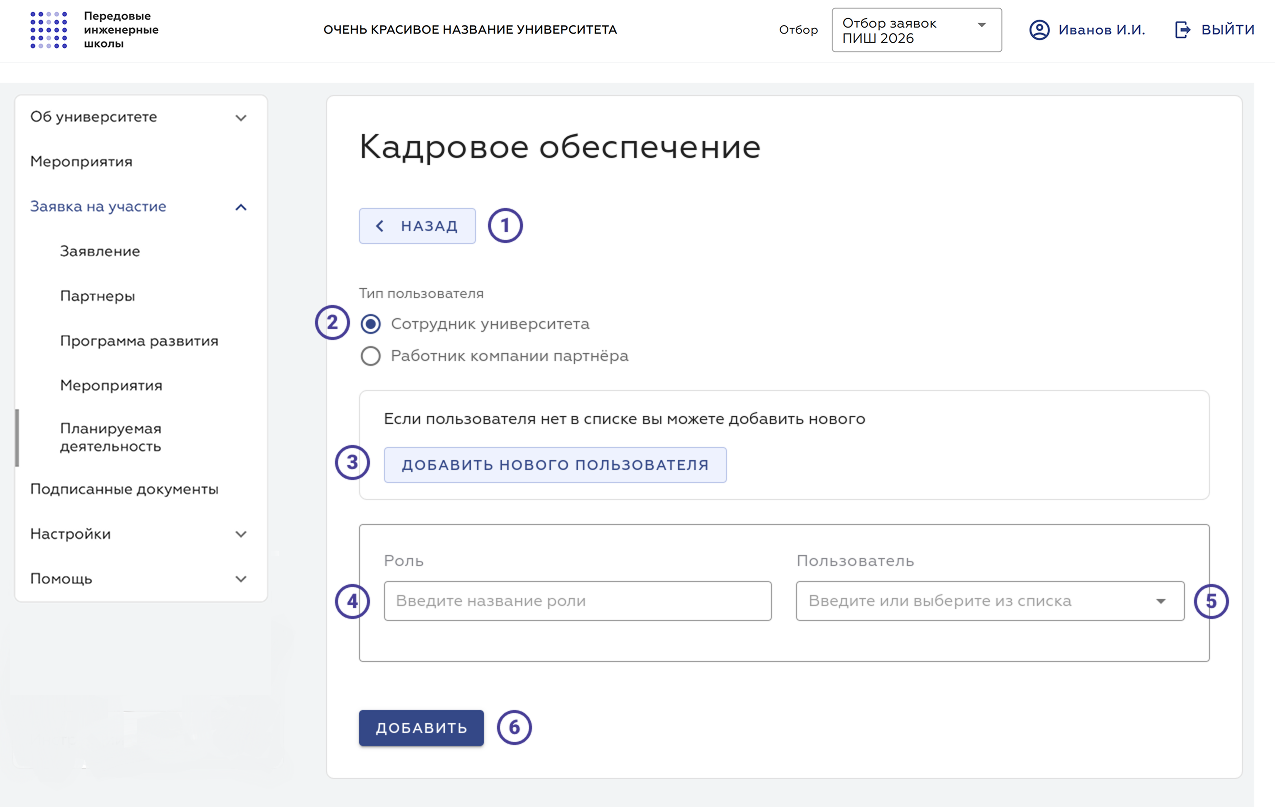Viewport: 1275px width, 807px height.
Task: Open Программа развития menu item
Action: 141,341
